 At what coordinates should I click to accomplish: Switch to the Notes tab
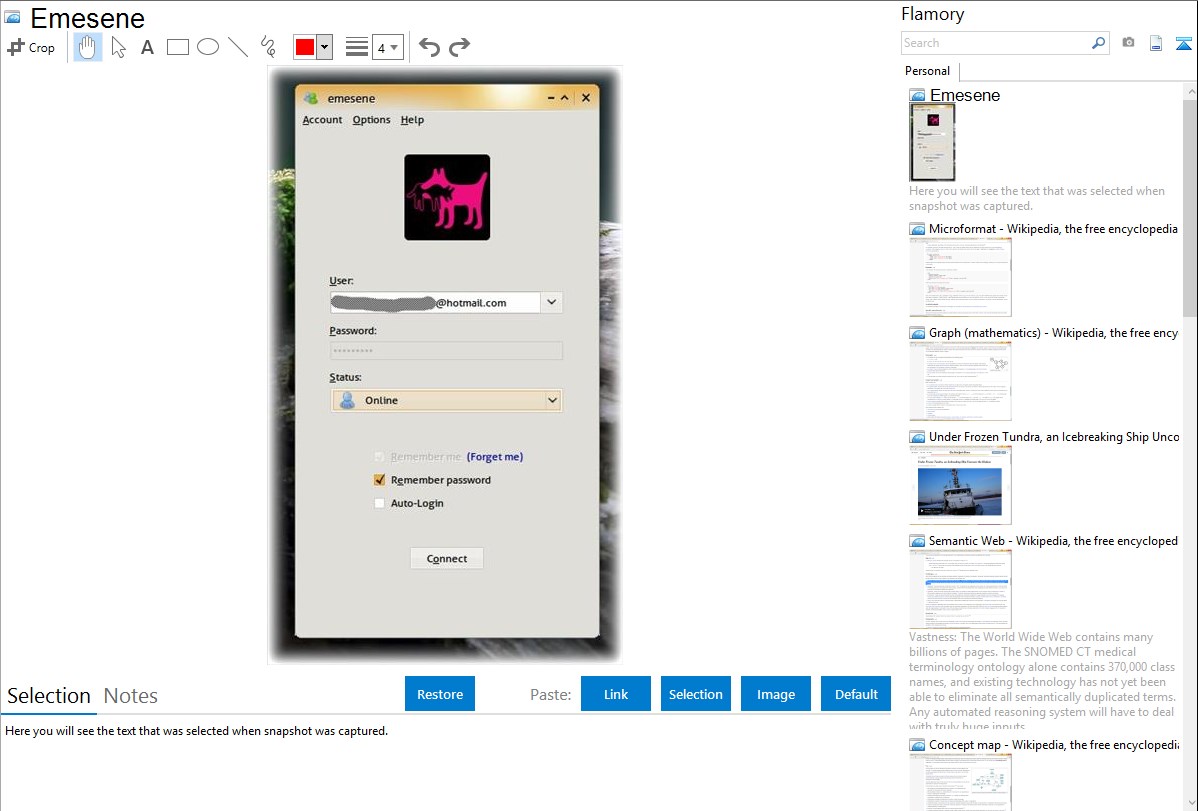pos(131,696)
